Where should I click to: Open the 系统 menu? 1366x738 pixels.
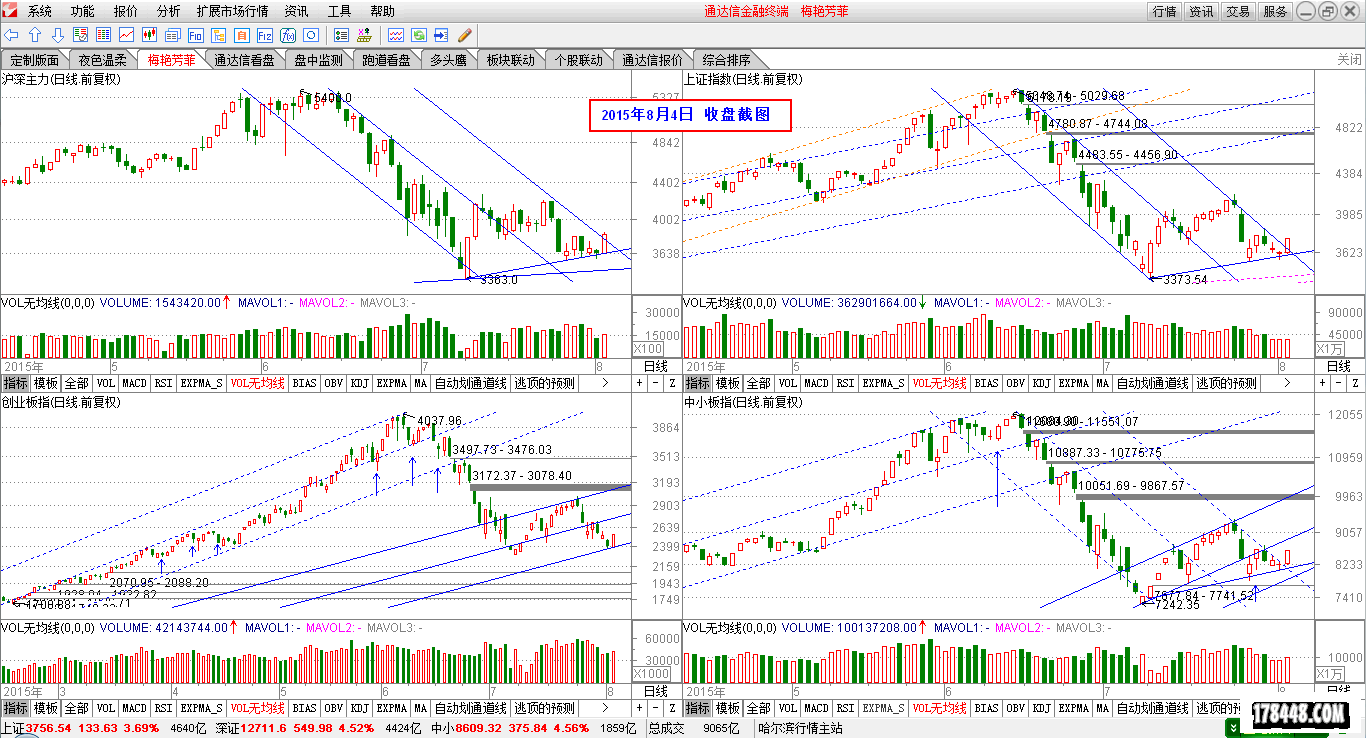(40, 11)
